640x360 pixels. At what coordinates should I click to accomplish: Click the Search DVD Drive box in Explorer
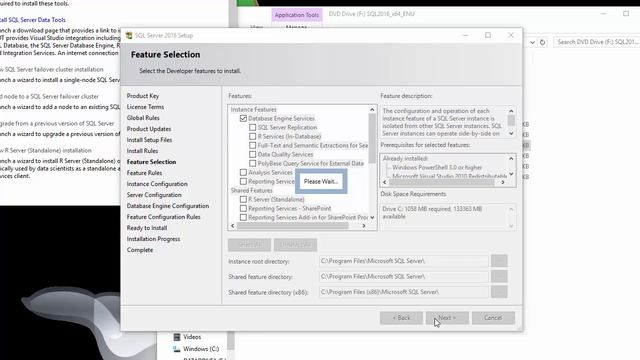click(x=597, y=42)
